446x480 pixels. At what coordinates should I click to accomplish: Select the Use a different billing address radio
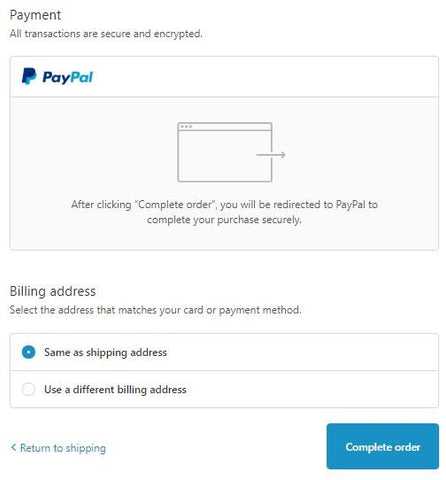[28, 389]
